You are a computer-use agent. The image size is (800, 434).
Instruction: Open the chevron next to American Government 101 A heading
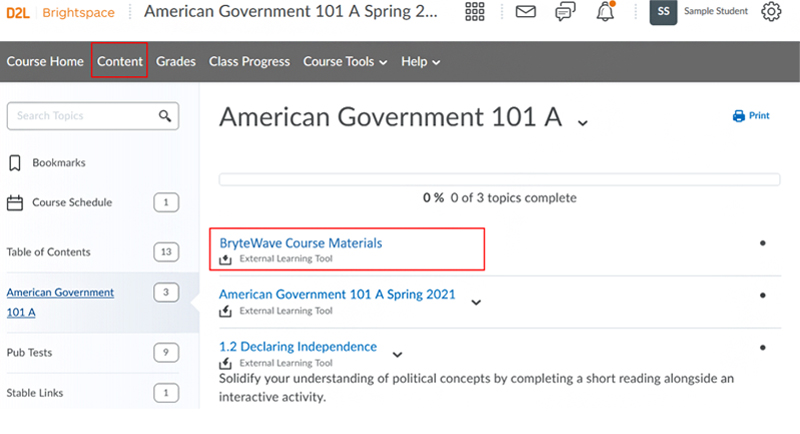[x=583, y=122]
